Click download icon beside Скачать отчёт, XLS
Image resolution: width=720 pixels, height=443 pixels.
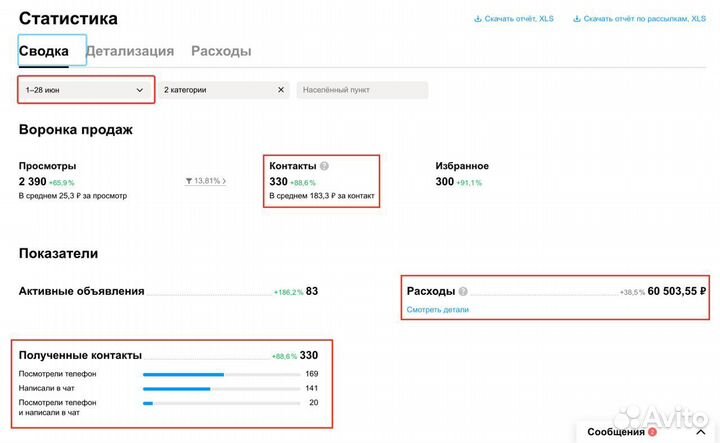478,19
